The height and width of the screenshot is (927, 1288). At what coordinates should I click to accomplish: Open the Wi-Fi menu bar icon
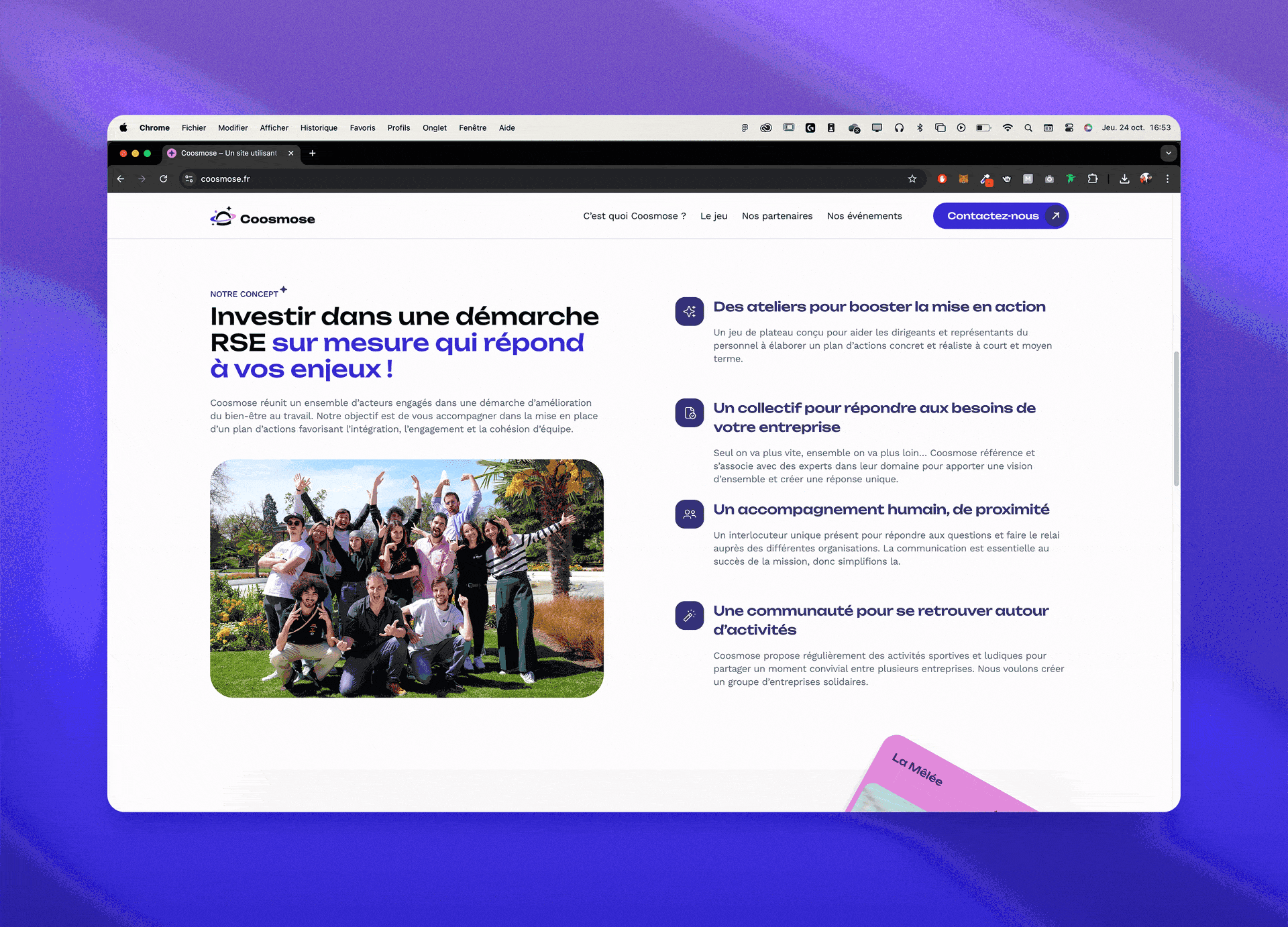1007,127
